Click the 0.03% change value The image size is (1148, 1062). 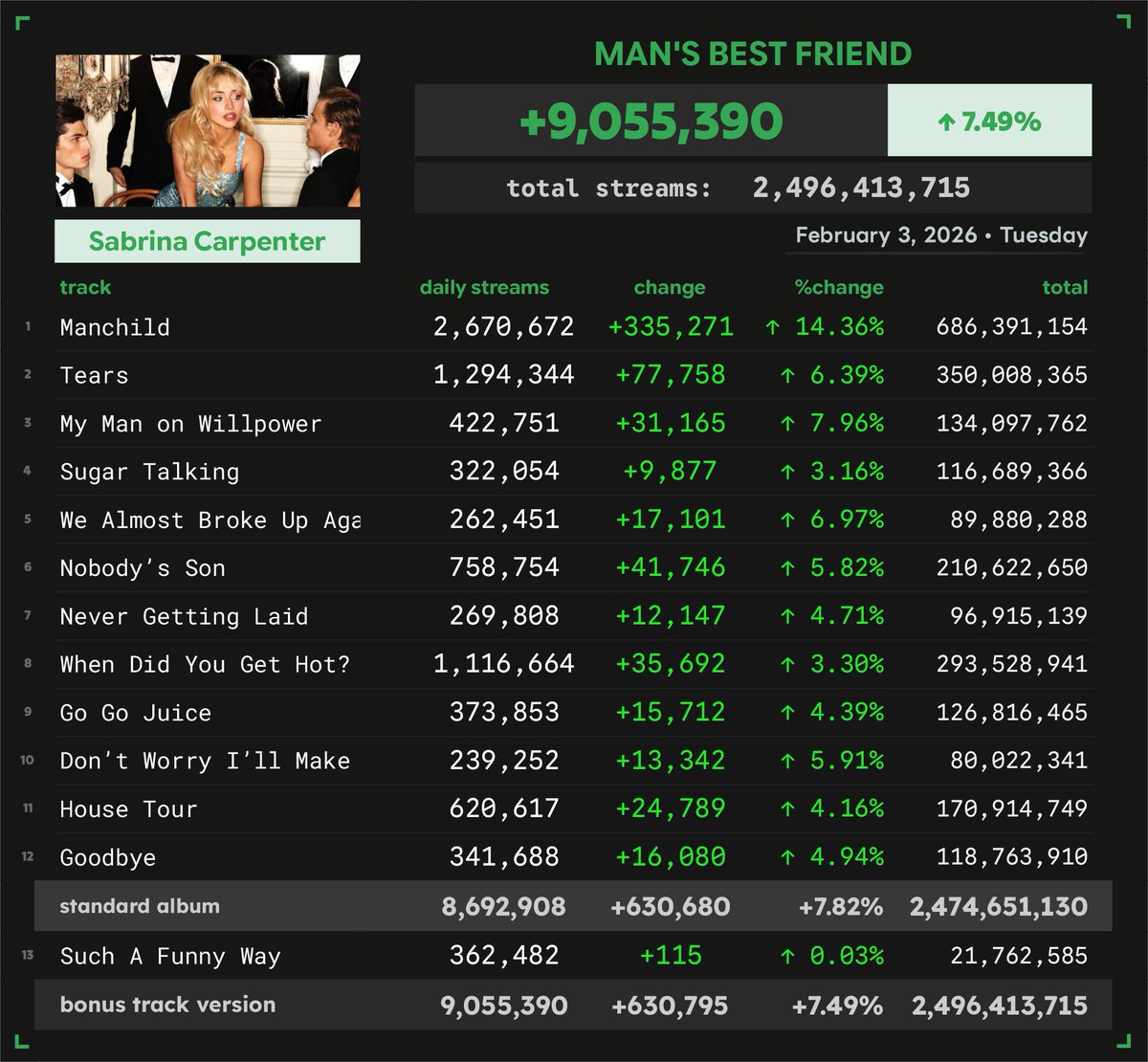click(x=832, y=955)
